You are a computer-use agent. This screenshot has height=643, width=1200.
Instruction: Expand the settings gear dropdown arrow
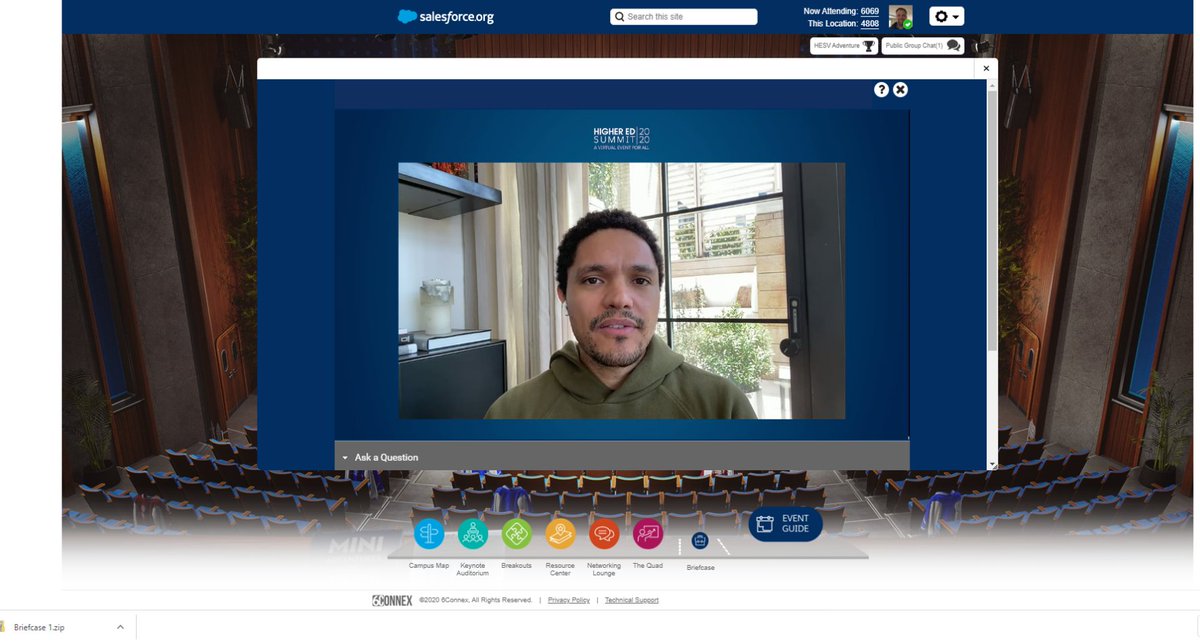(955, 16)
